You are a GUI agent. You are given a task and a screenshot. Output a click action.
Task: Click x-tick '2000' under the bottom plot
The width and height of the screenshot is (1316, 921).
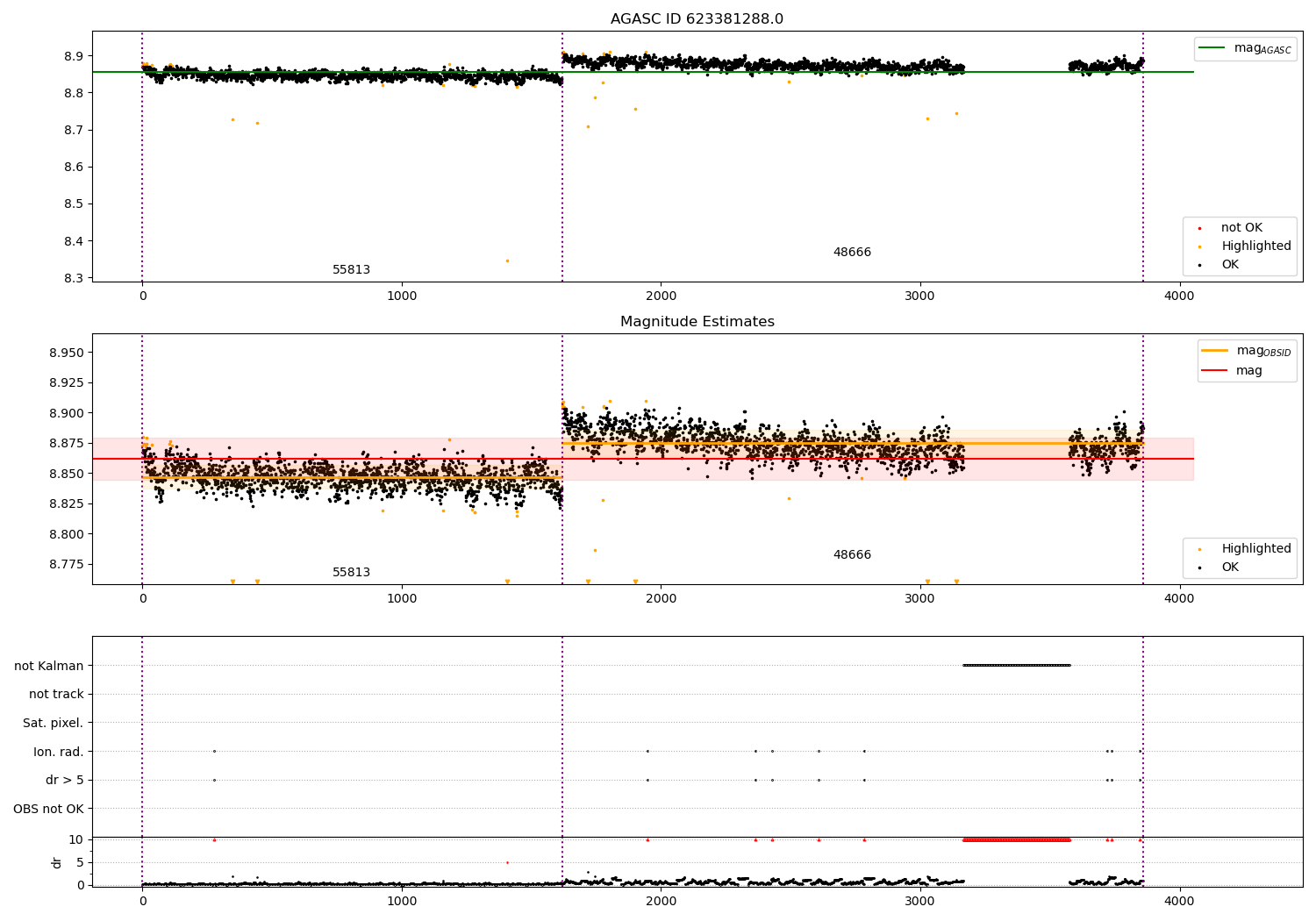tap(661, 902)
